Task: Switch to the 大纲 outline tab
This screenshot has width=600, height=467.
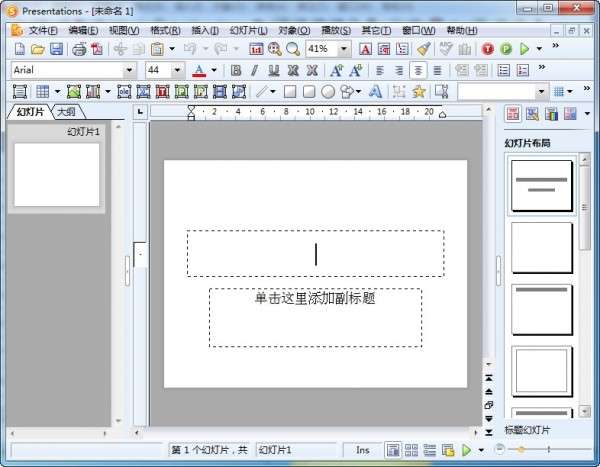Action: pyautogui.click(x=66, y=112)
